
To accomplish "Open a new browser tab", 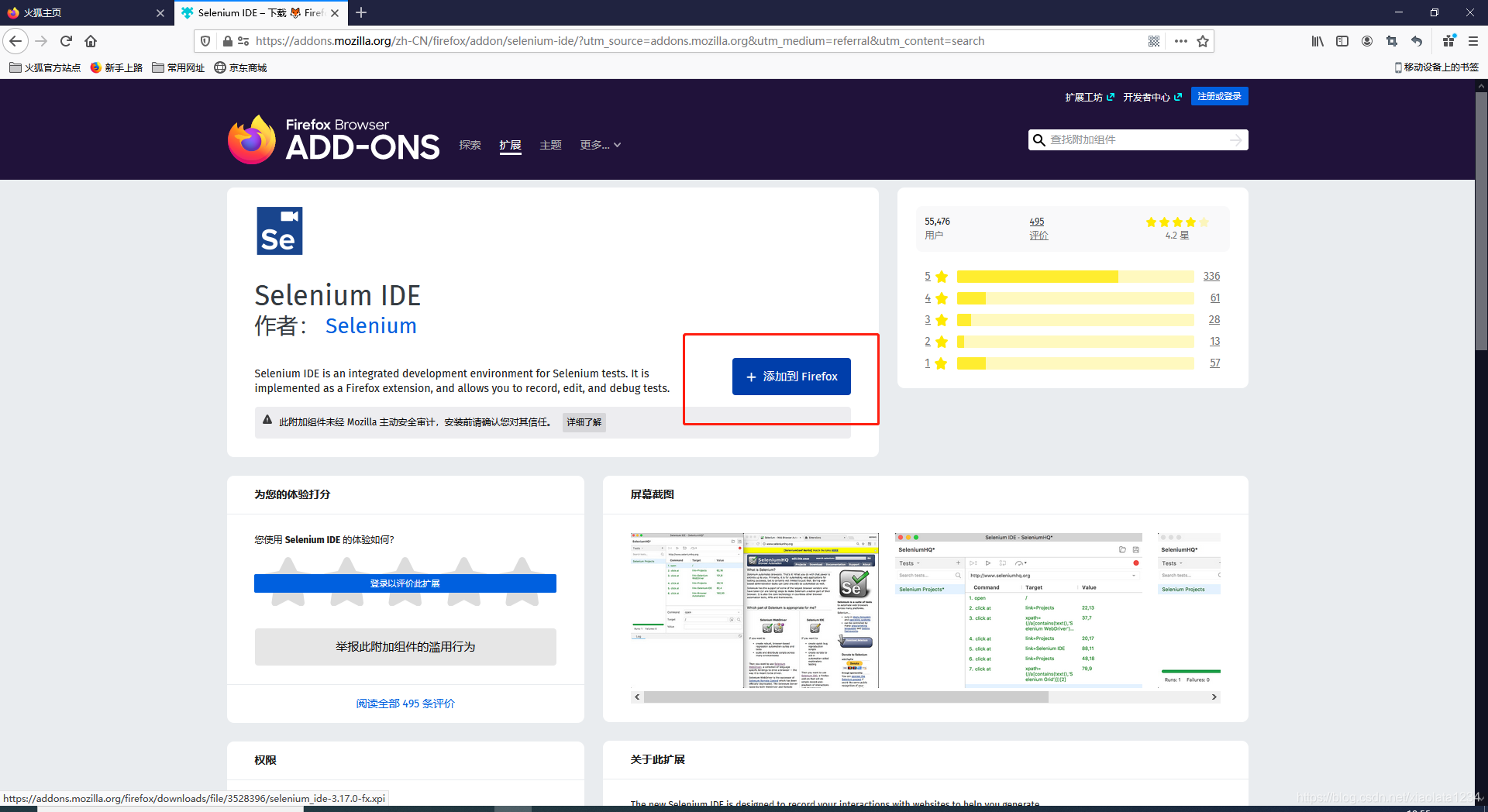I will (x=361, y=12).
